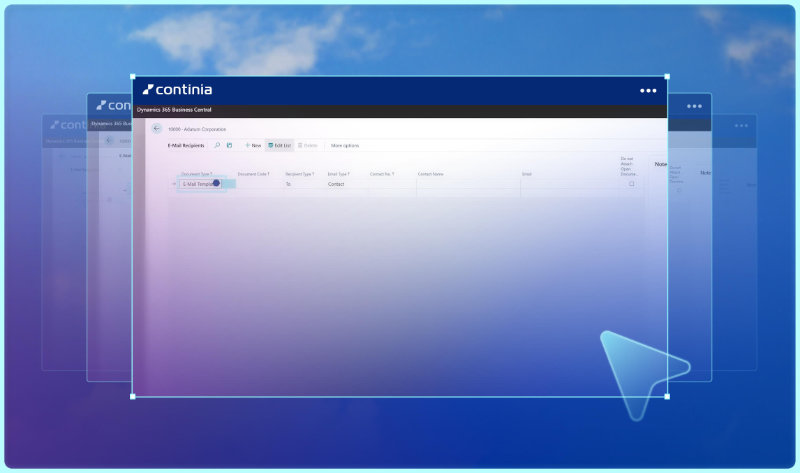
Task: Click the Email Type column header
Action: 339,174
